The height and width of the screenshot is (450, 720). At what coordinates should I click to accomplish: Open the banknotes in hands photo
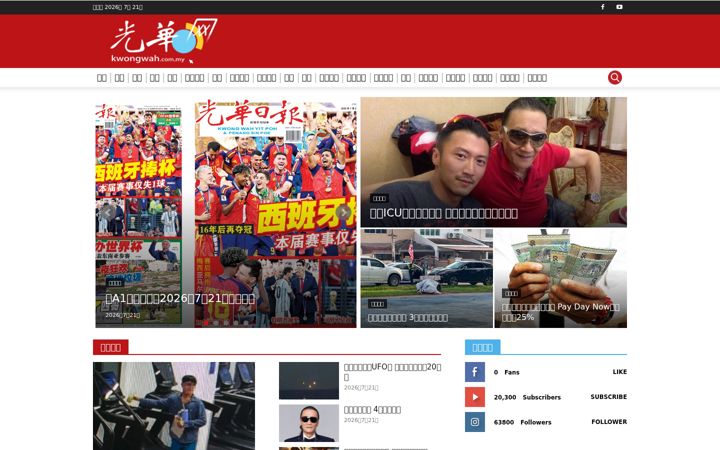click(x=561, y=278)
